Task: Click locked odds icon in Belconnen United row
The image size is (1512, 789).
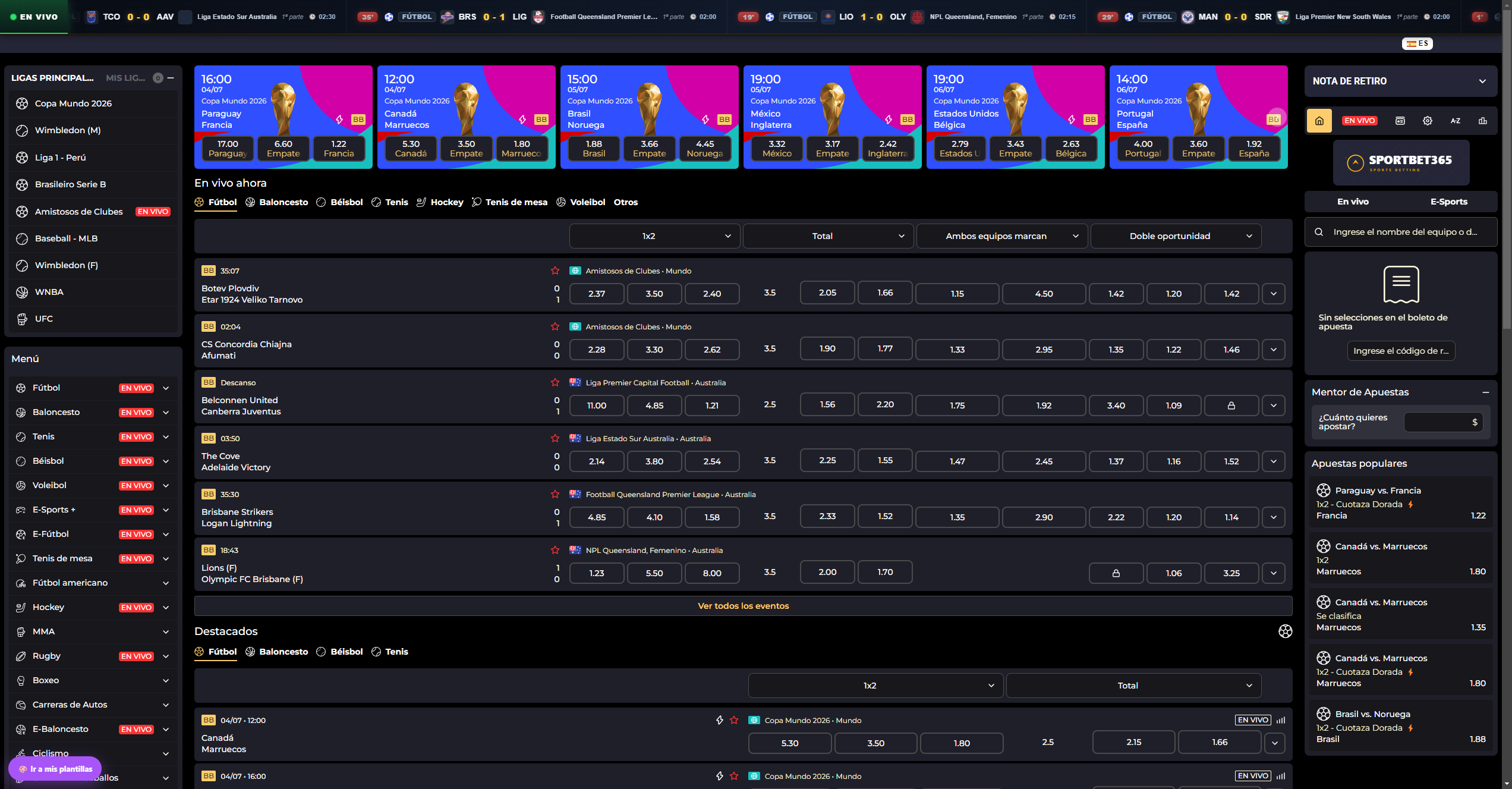Action: pyautogui.click(x=1231, y=405)
